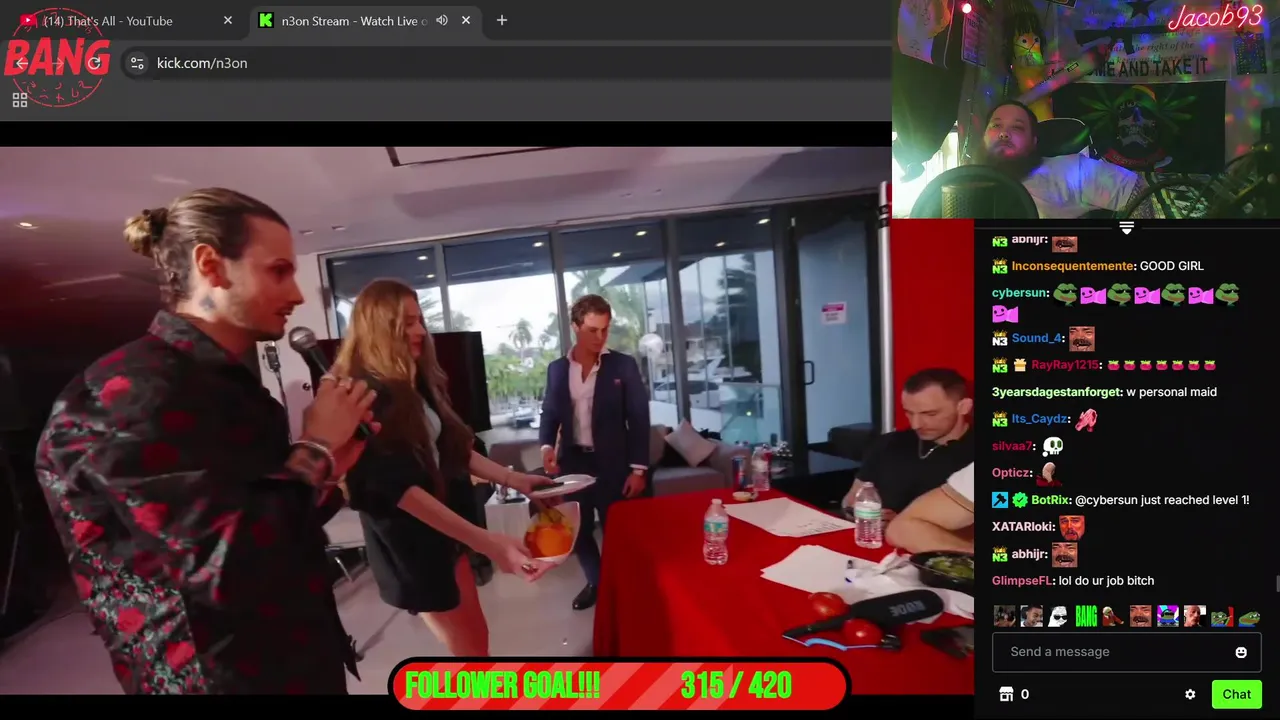This screenshot has width=1280, height=720.
Task: Insert the red sitting figure quick emote
Action: [x=1113, y=616]
